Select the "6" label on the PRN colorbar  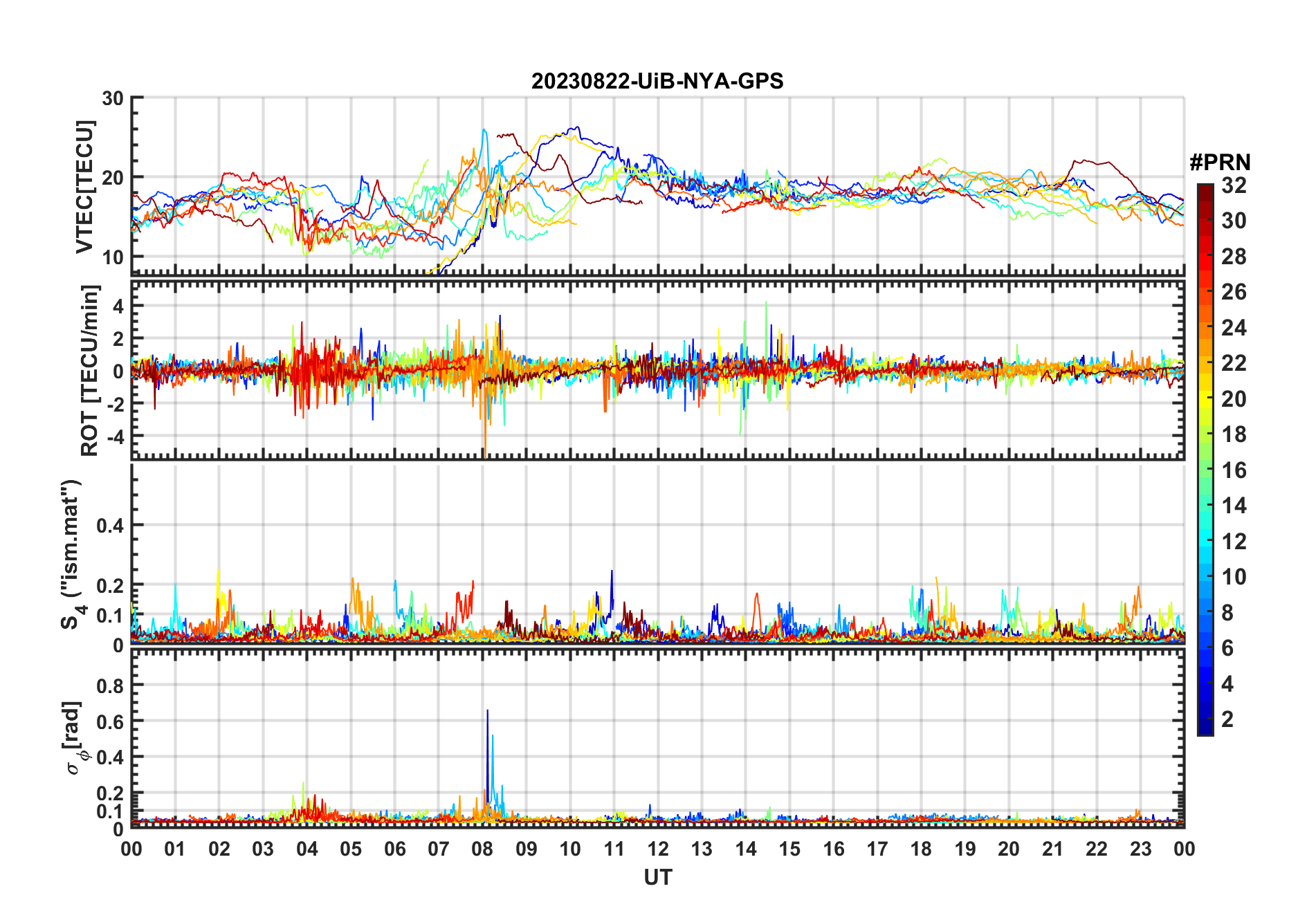(1227, 648)
